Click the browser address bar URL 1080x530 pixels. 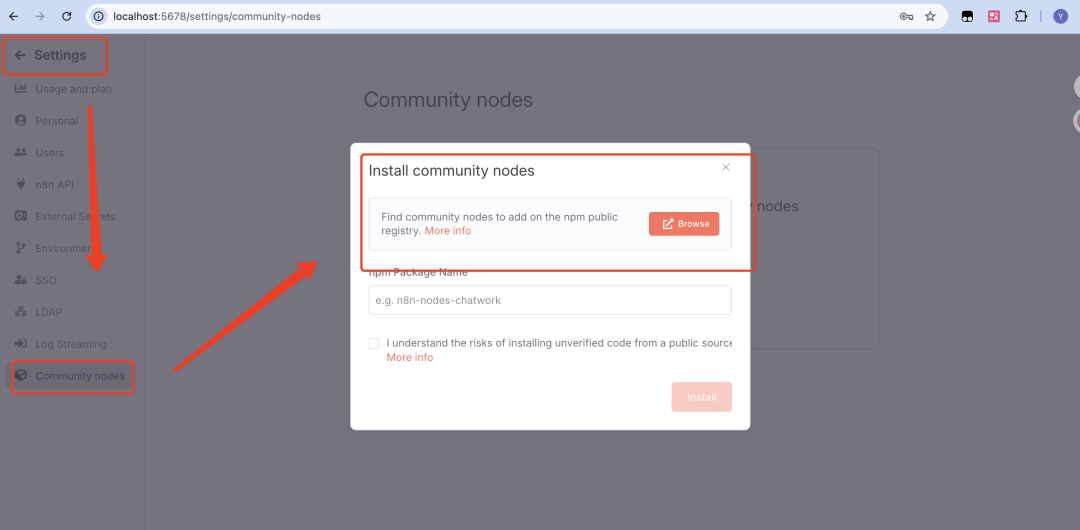(217, 16)
